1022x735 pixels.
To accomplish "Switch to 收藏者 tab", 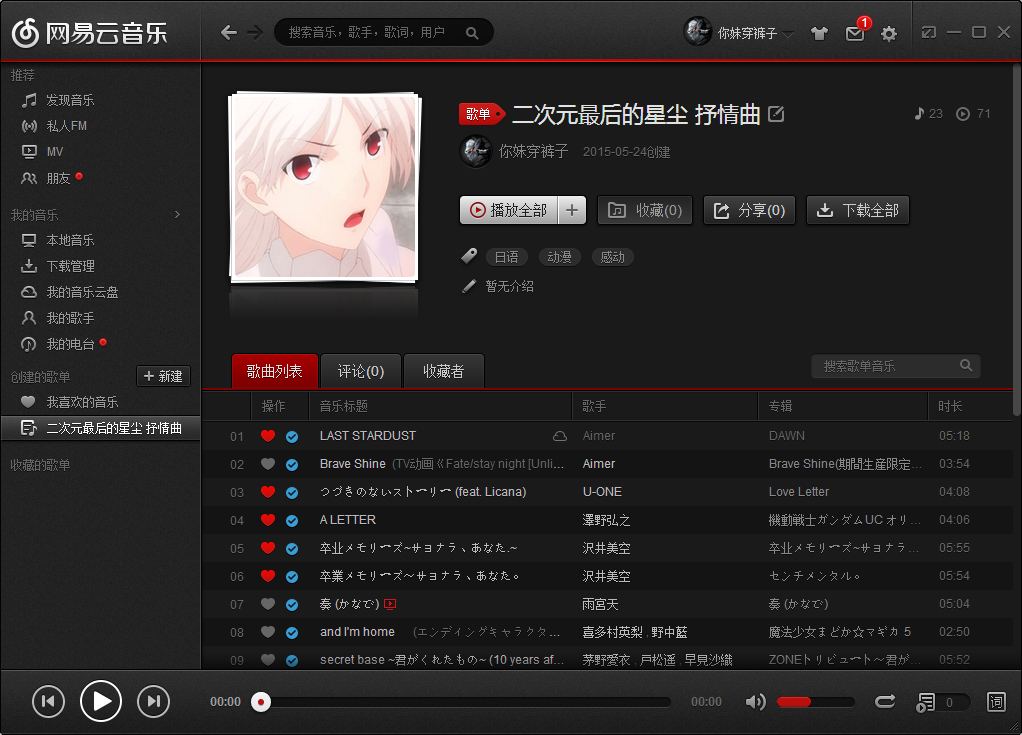I will pyautogui.click(x=444, y=371).
